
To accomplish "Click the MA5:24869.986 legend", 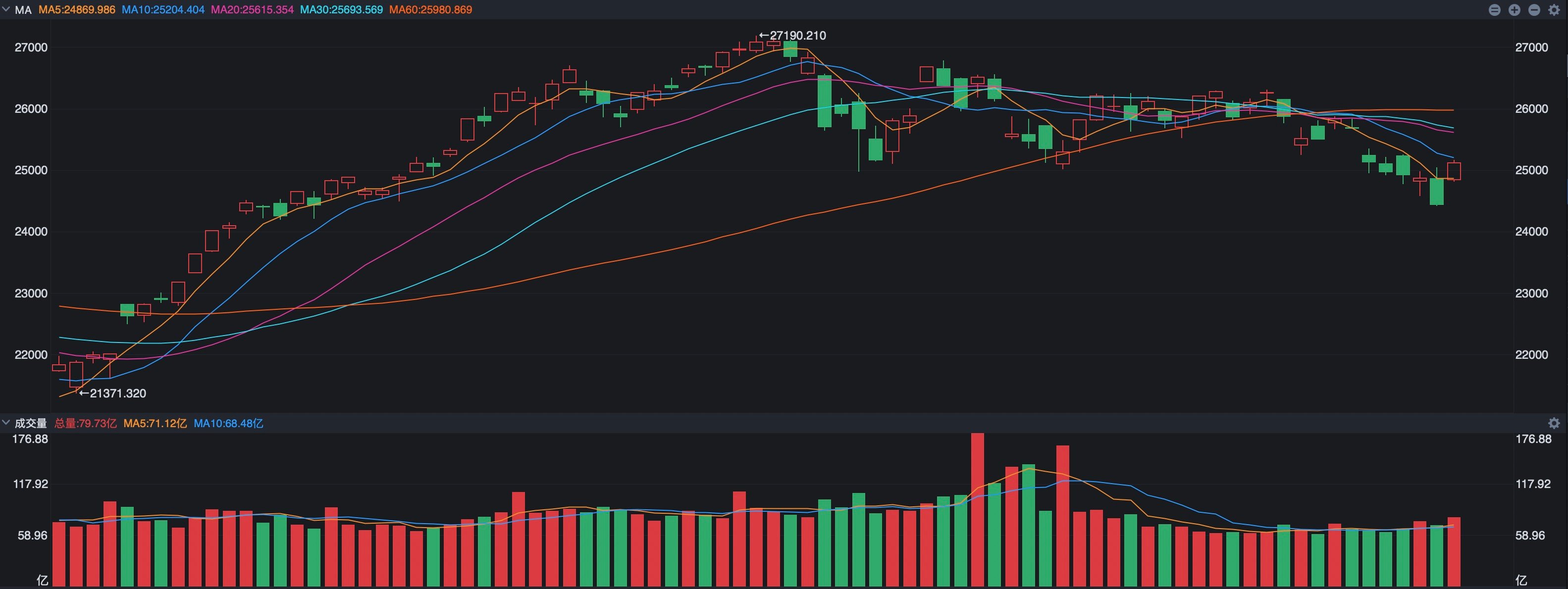I will coord(77,10).
